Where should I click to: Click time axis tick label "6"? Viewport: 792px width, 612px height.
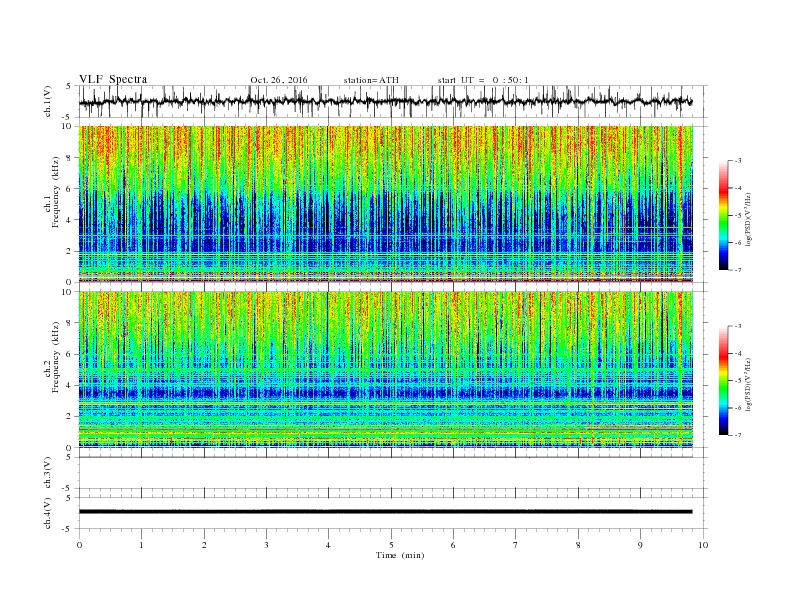(453, 545)
